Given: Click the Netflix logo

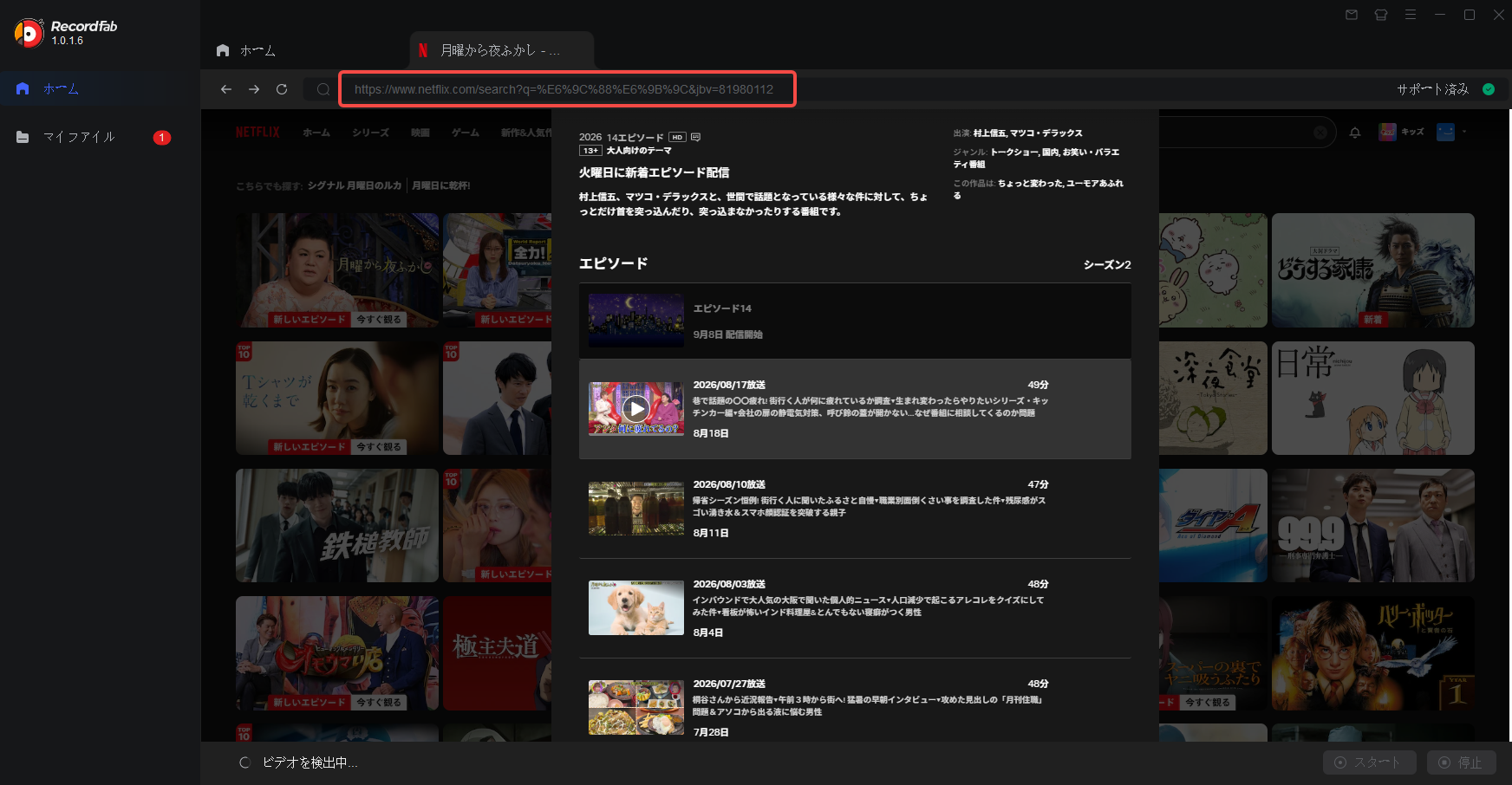Looking at the screenshot, I should tap(257, 133).
